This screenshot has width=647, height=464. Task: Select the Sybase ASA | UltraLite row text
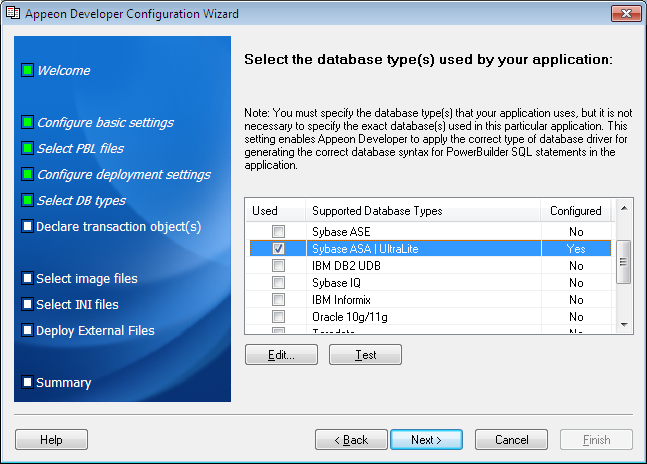(365, 249)
